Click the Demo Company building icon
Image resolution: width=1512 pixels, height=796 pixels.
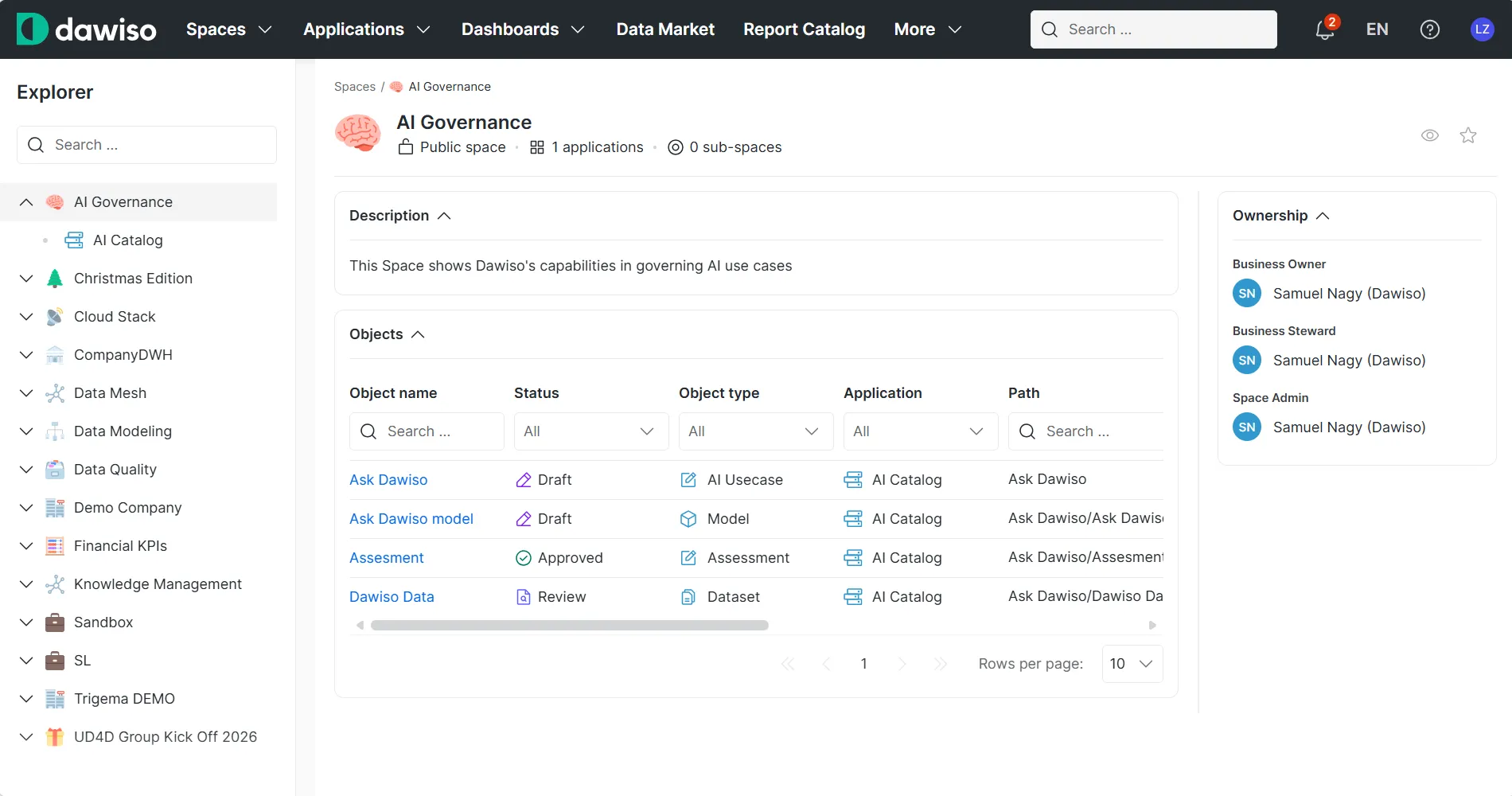click(x=55, y=508)
